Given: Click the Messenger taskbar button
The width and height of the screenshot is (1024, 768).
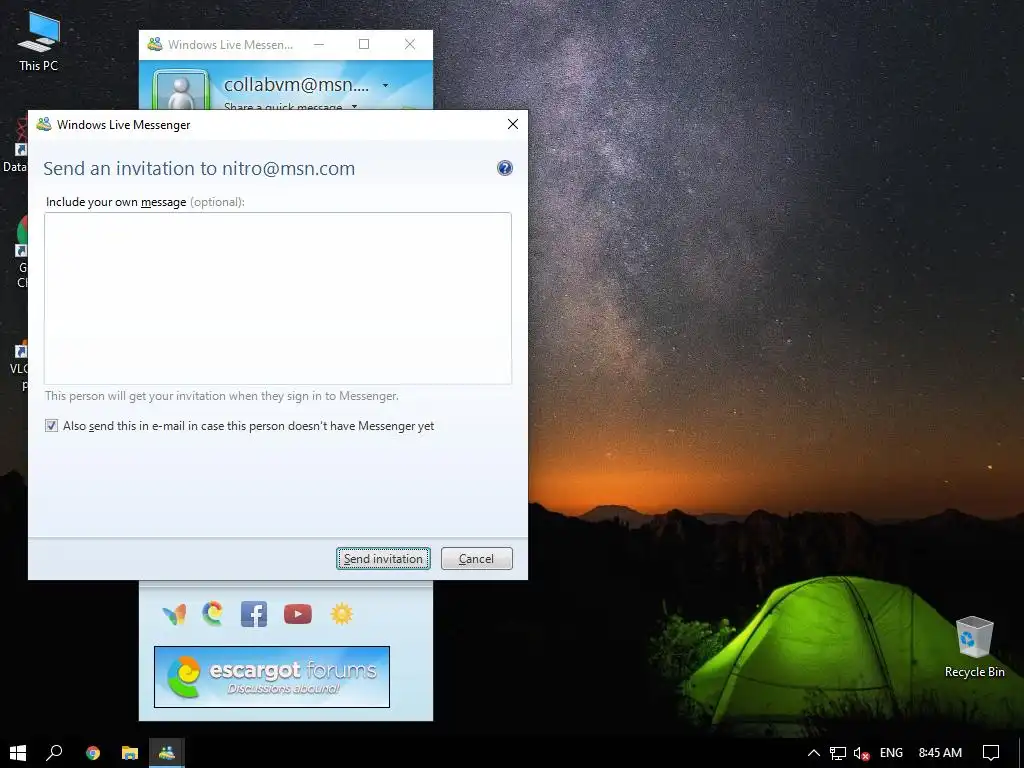Looking at the screenshot, I should coord(167,753).
